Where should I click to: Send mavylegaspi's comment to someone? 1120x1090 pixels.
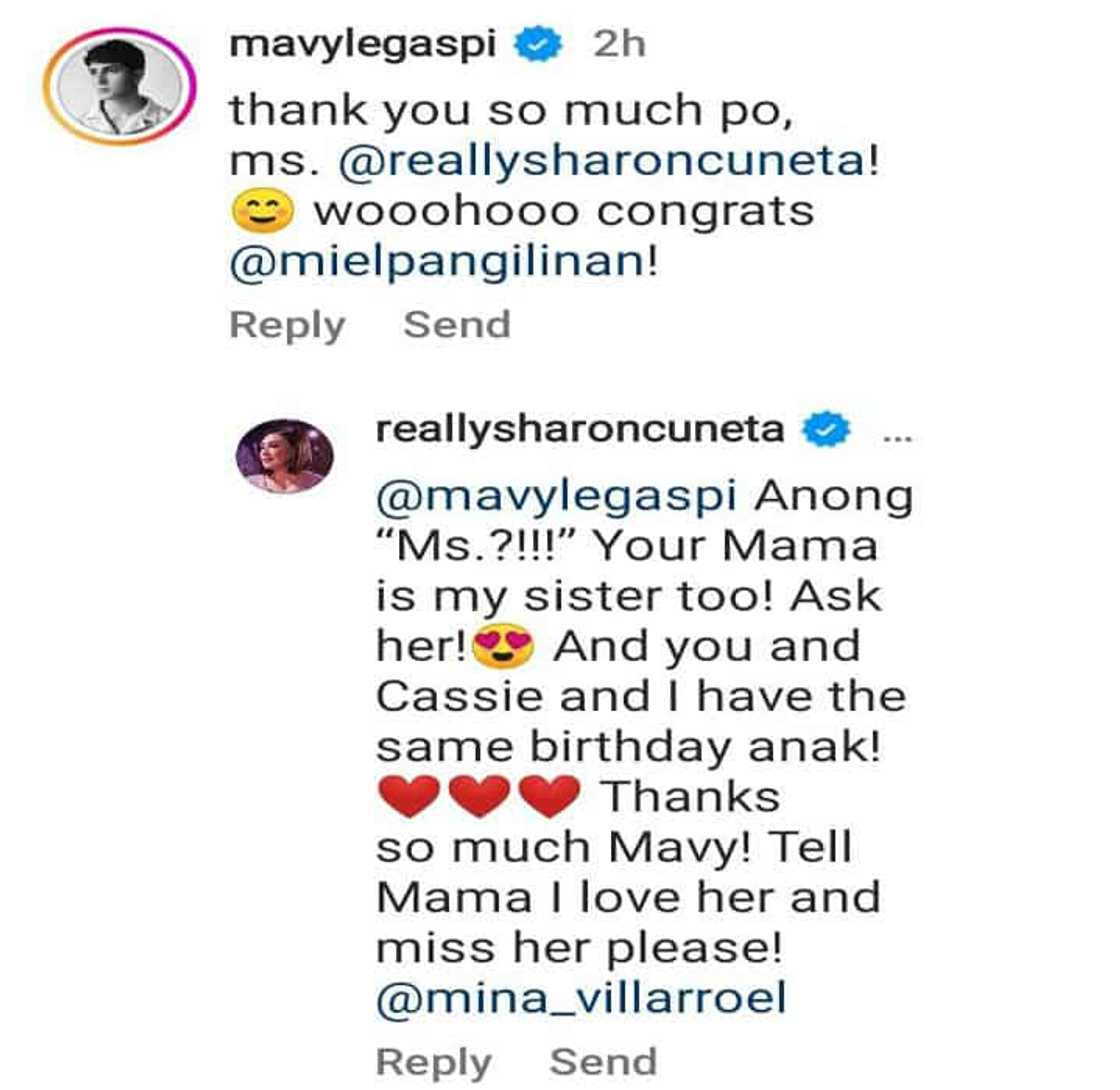click(457, 324)
